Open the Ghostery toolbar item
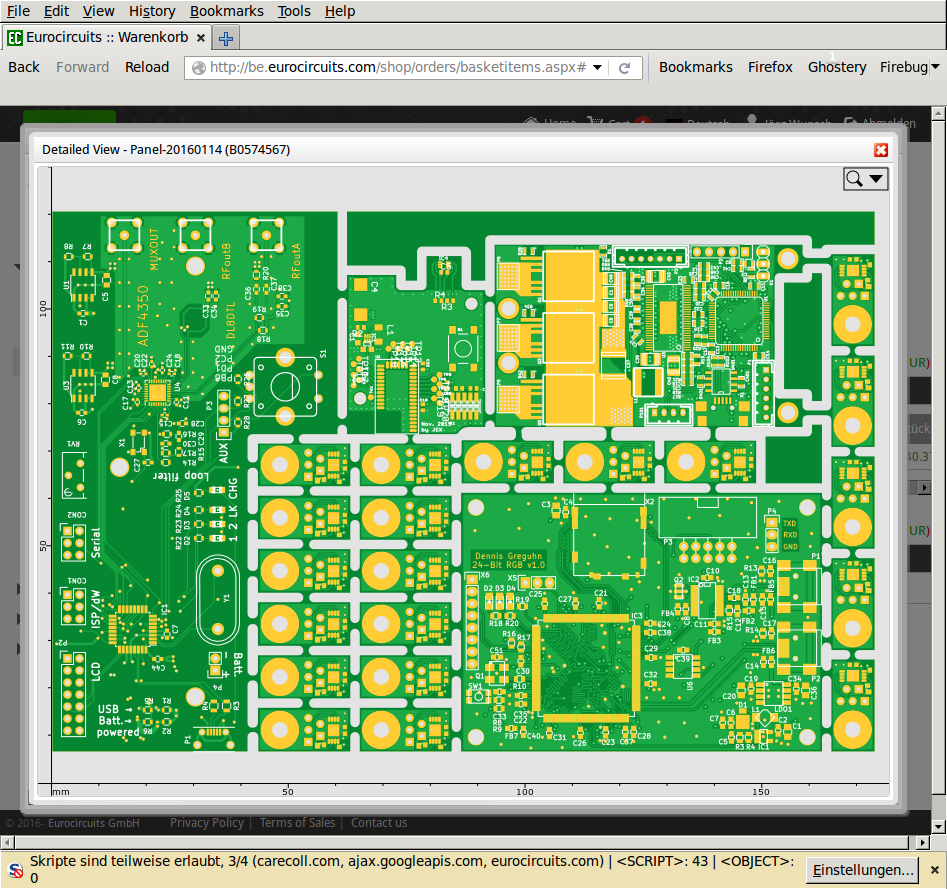Viewport: 947px width, 889px height. (x=836, y=67)
